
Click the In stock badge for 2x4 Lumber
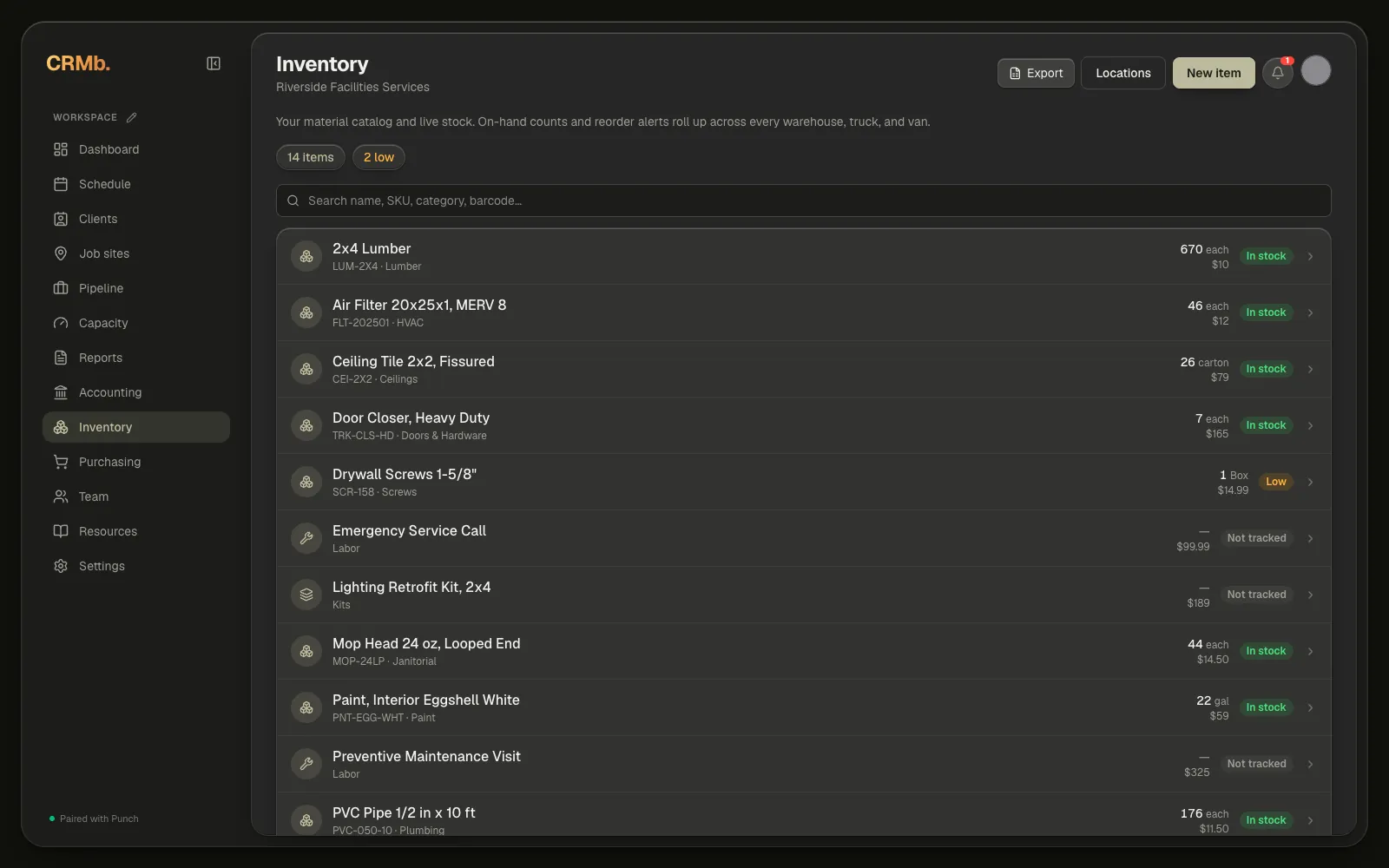[1266, 256]
